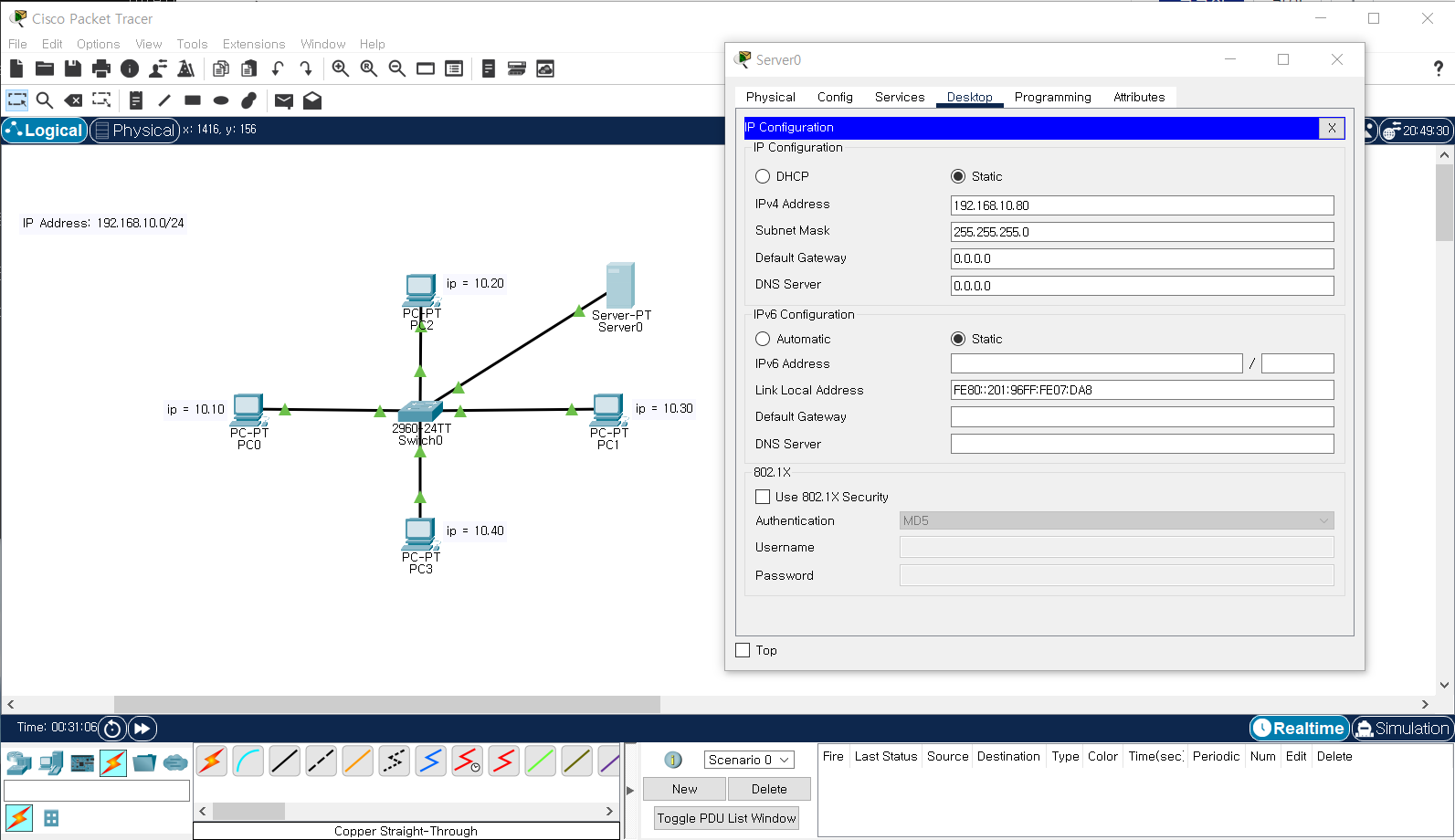
Task: Open the Scenario 0 dropdown
Action: [x=749, y=760]
